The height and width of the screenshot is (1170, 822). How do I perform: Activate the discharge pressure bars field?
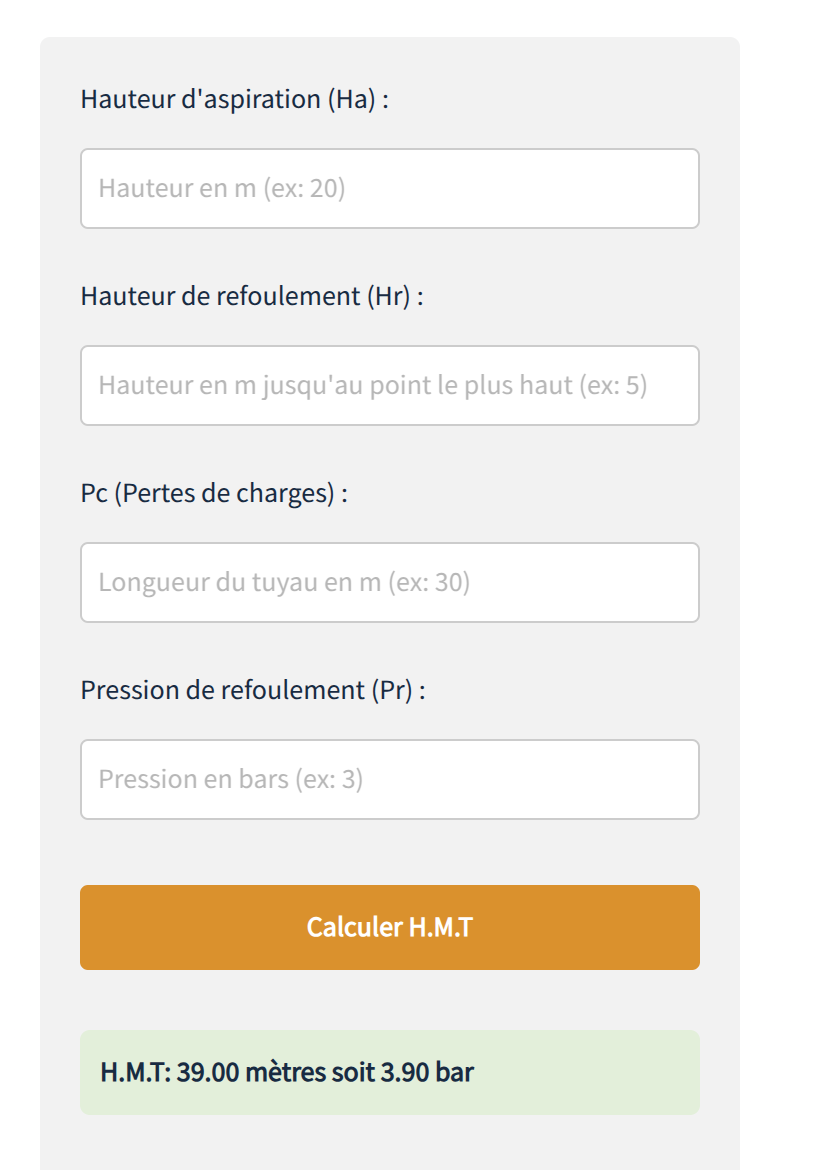pyautogui.click(x=389, y=780)
